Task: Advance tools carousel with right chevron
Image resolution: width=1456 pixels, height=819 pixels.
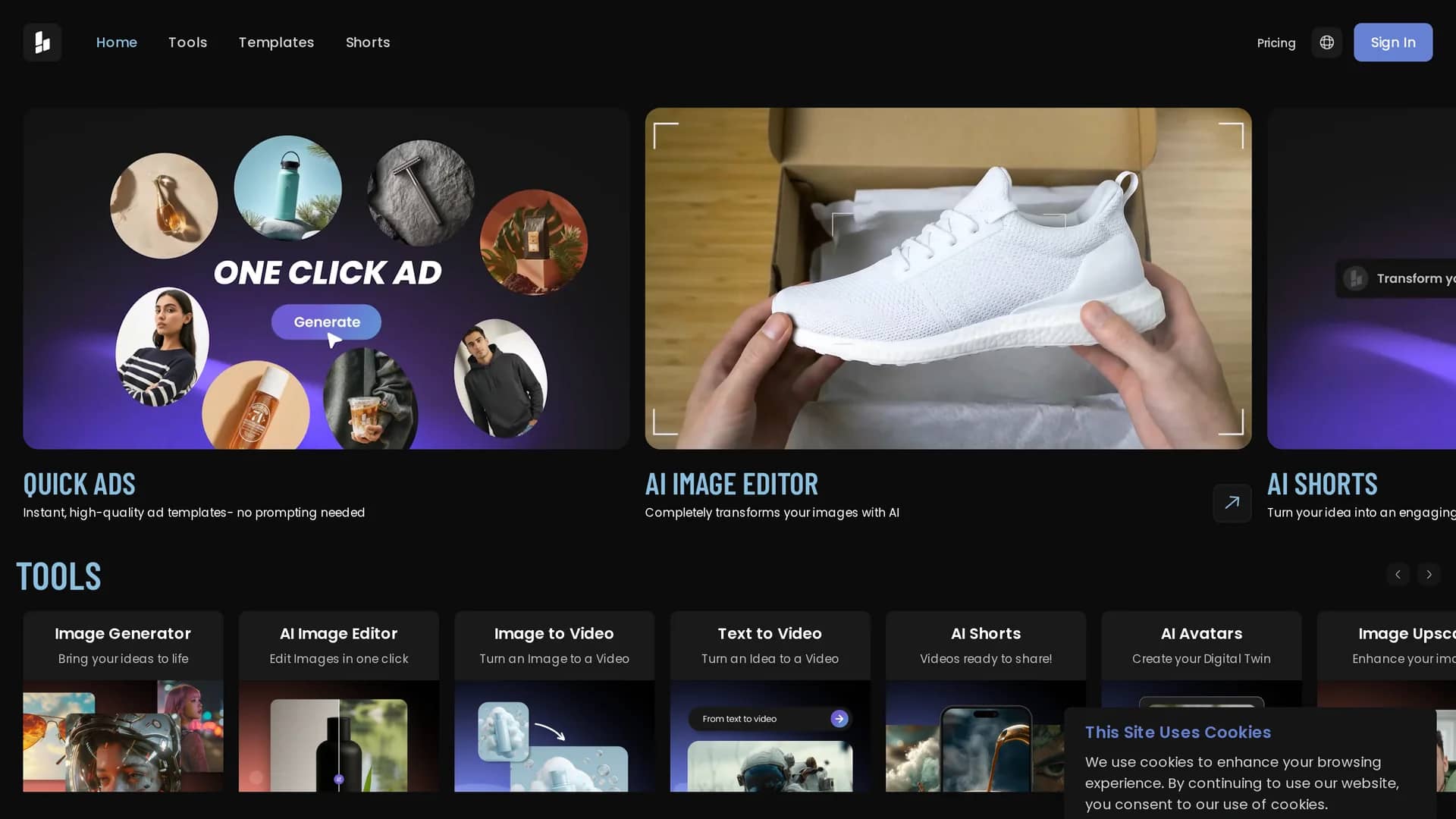Action: tap(1429, 574)
